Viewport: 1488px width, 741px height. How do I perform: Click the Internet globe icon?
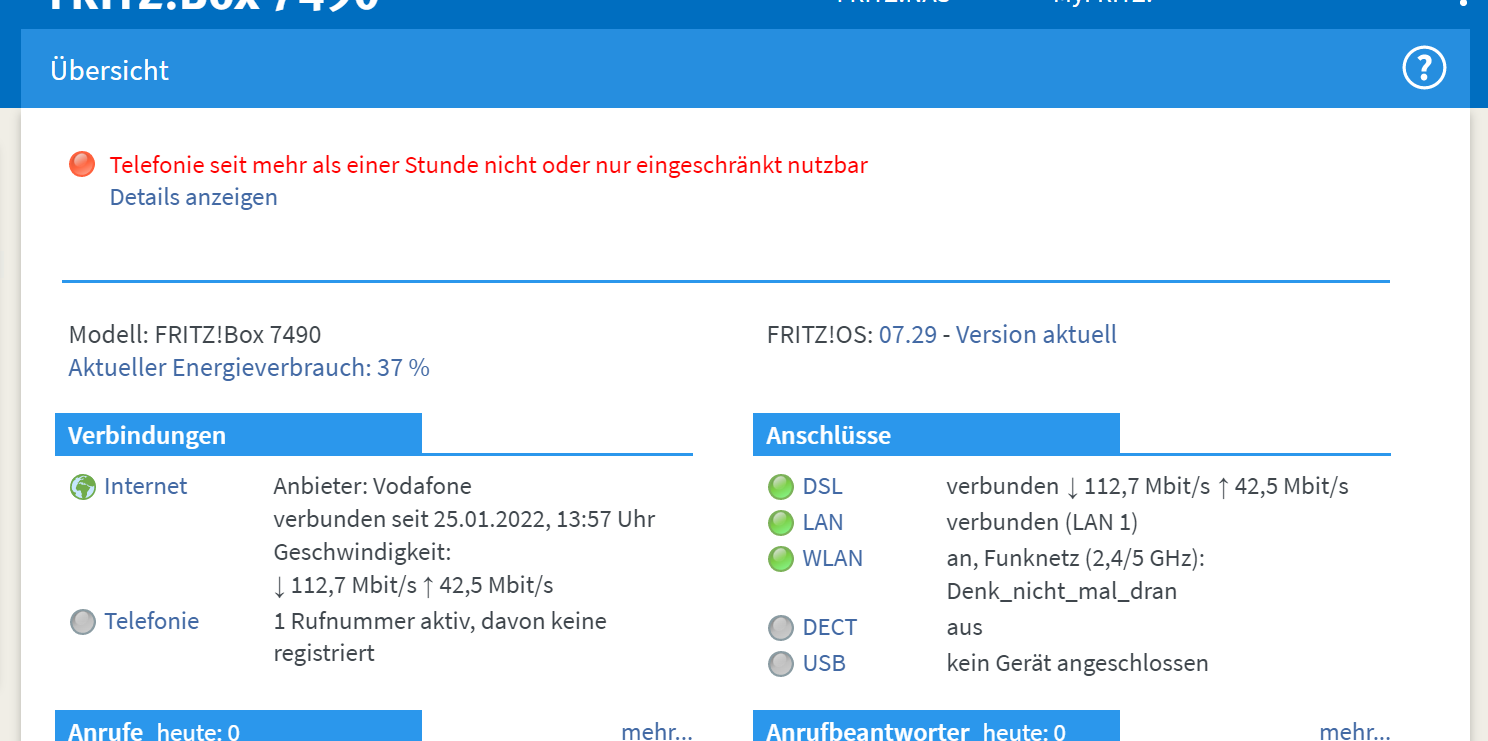pyautogui.click(x=82, y=487)
